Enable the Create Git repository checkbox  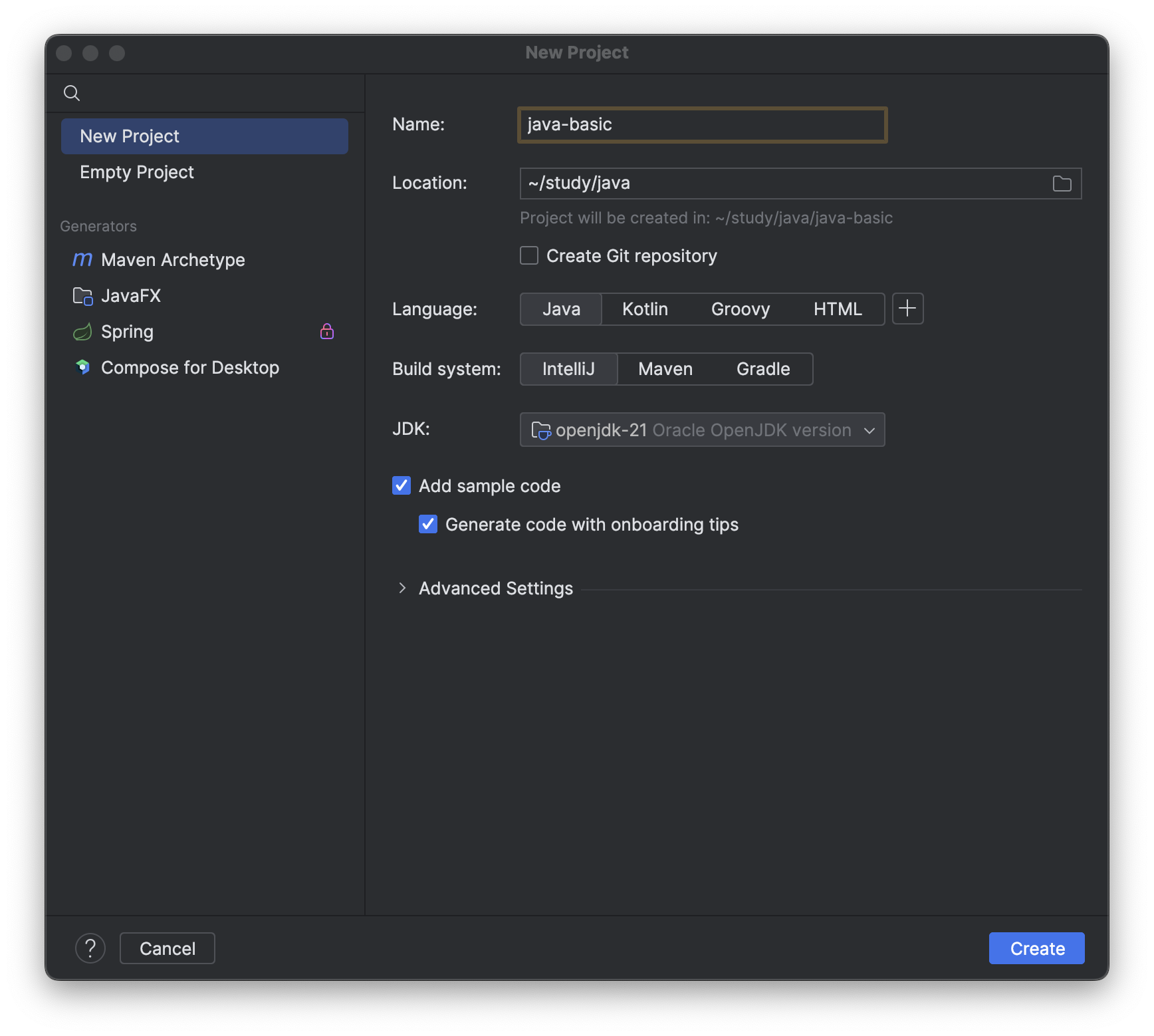coord(529,256)
